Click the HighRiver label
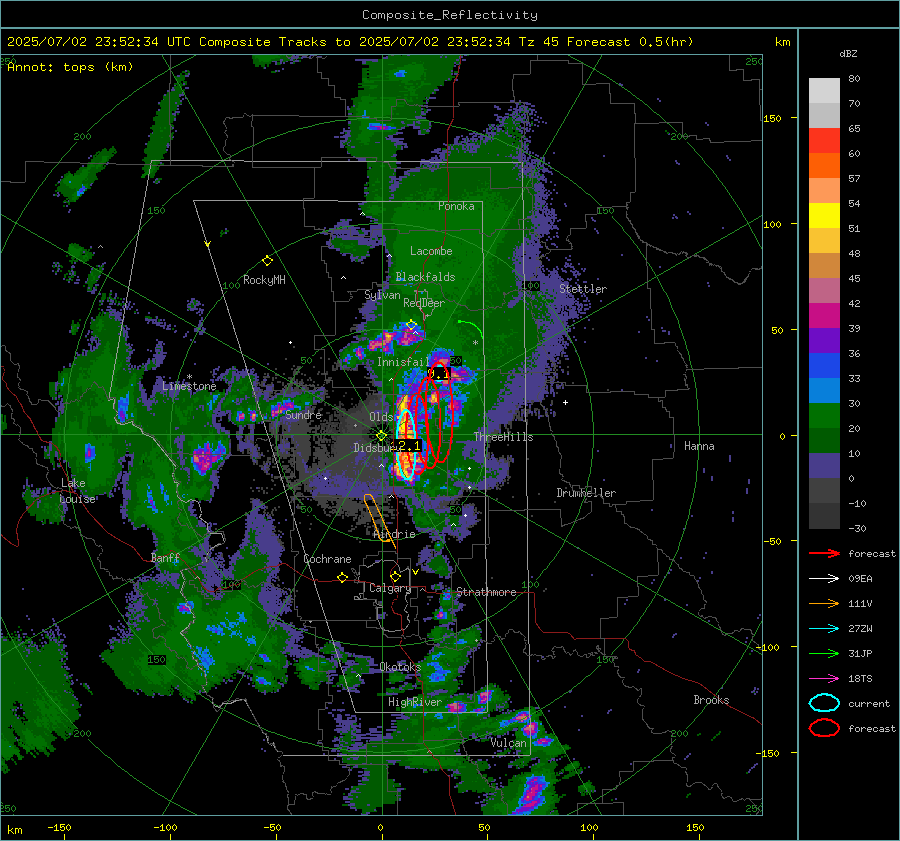 [x=415, y=702]
